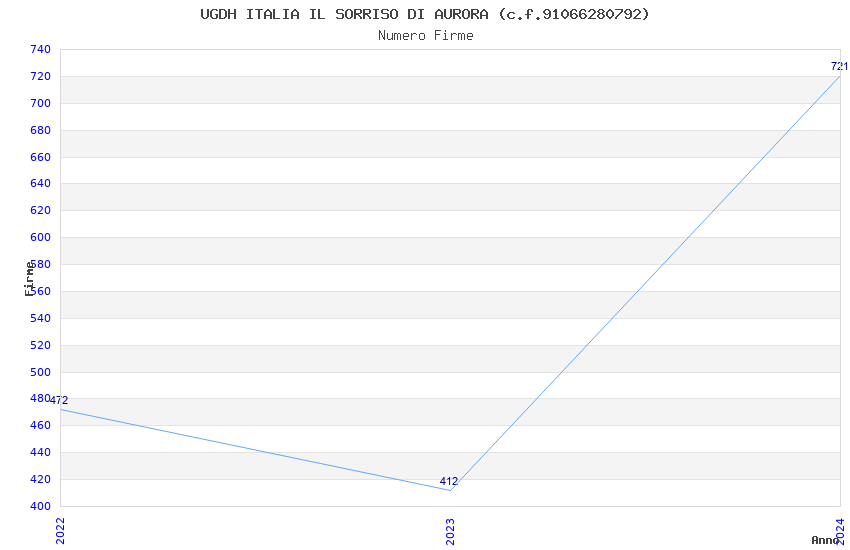Click the y-axis value 540
The height and width of the screenshot is (550, 850).
click(41, 318)
